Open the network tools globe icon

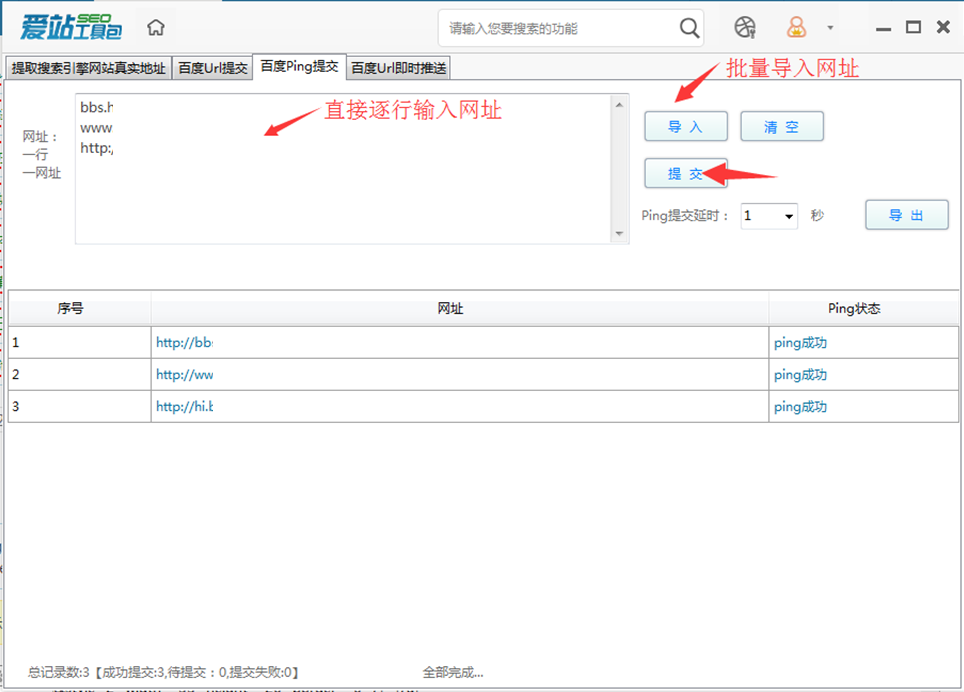tap(746, 28)
